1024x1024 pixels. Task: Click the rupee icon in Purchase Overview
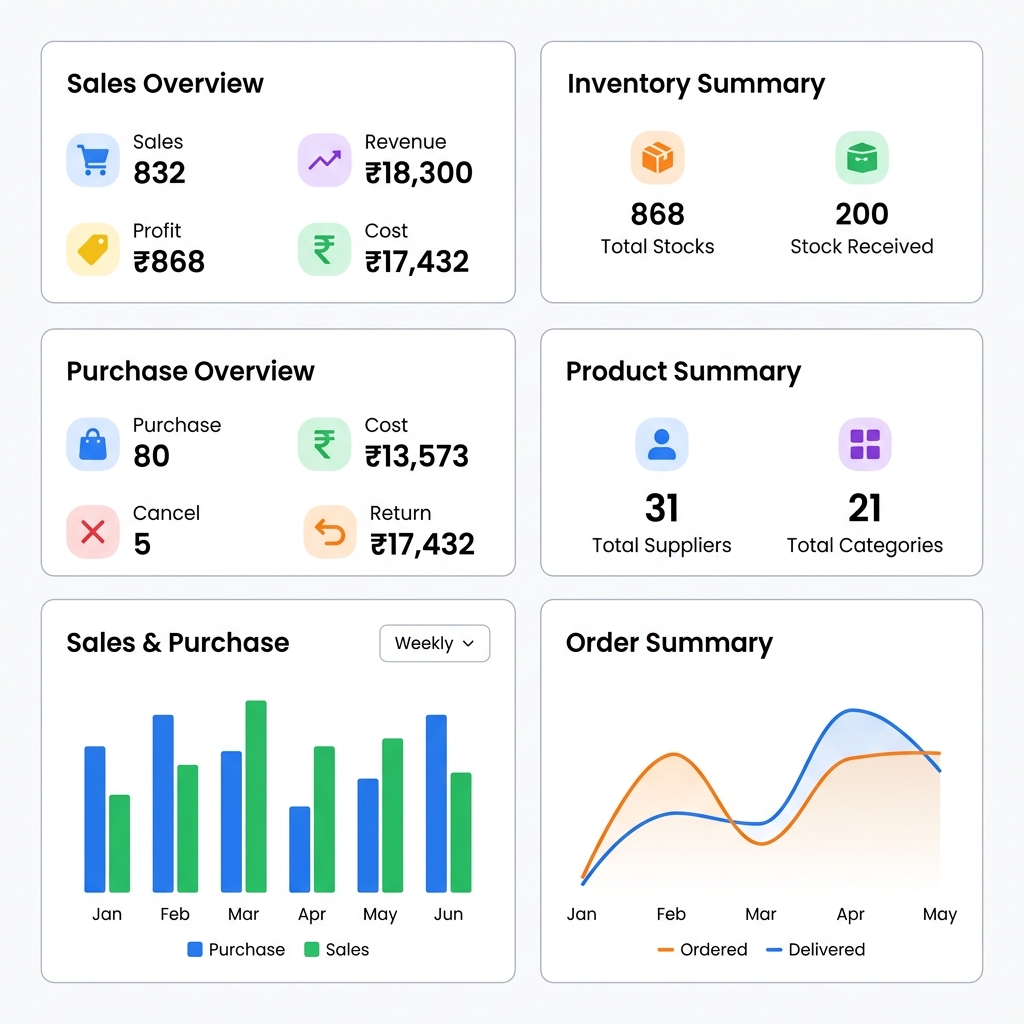(x=325, y=444)
